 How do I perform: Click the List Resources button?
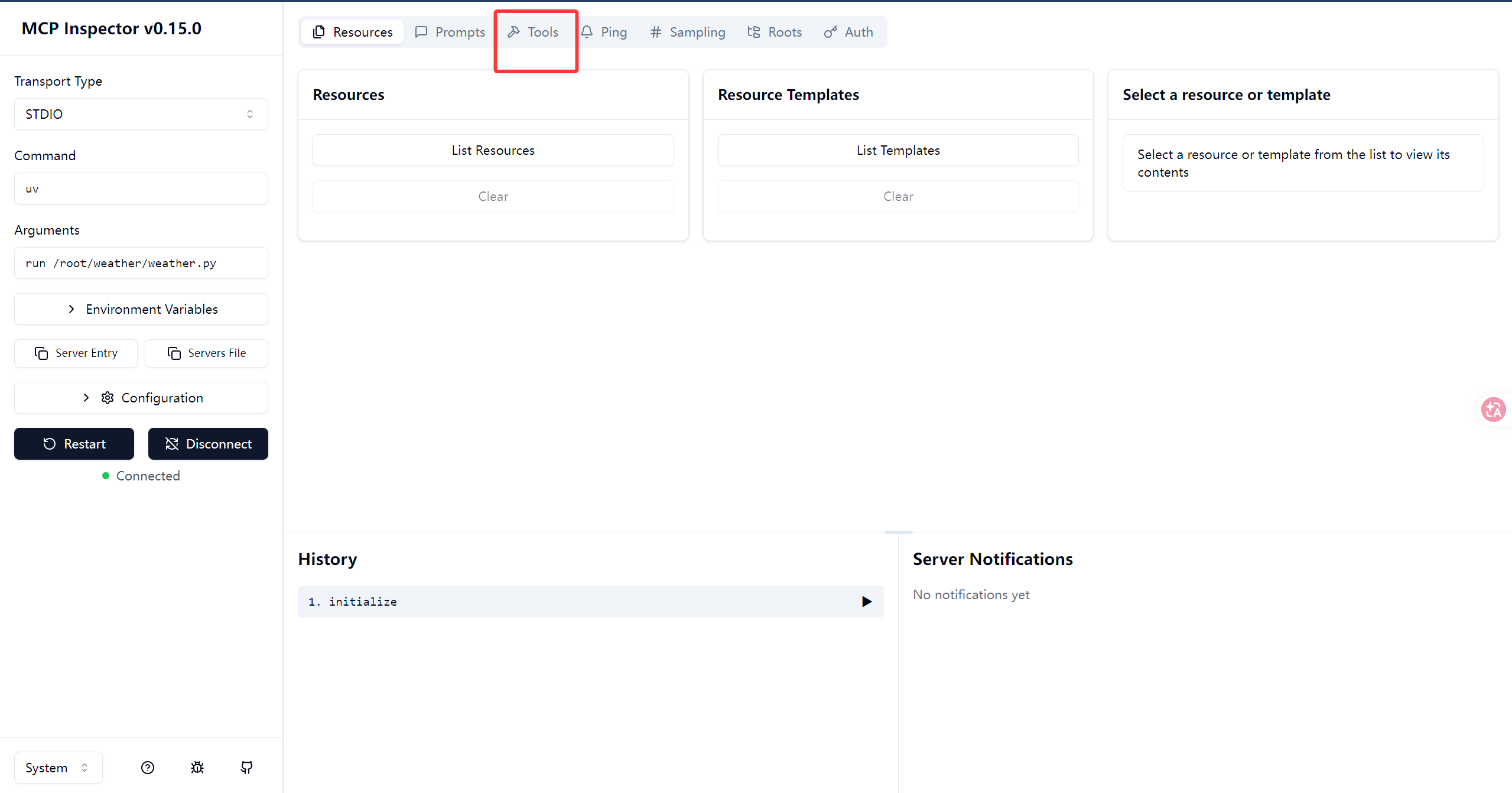click(x=493, y=150)
